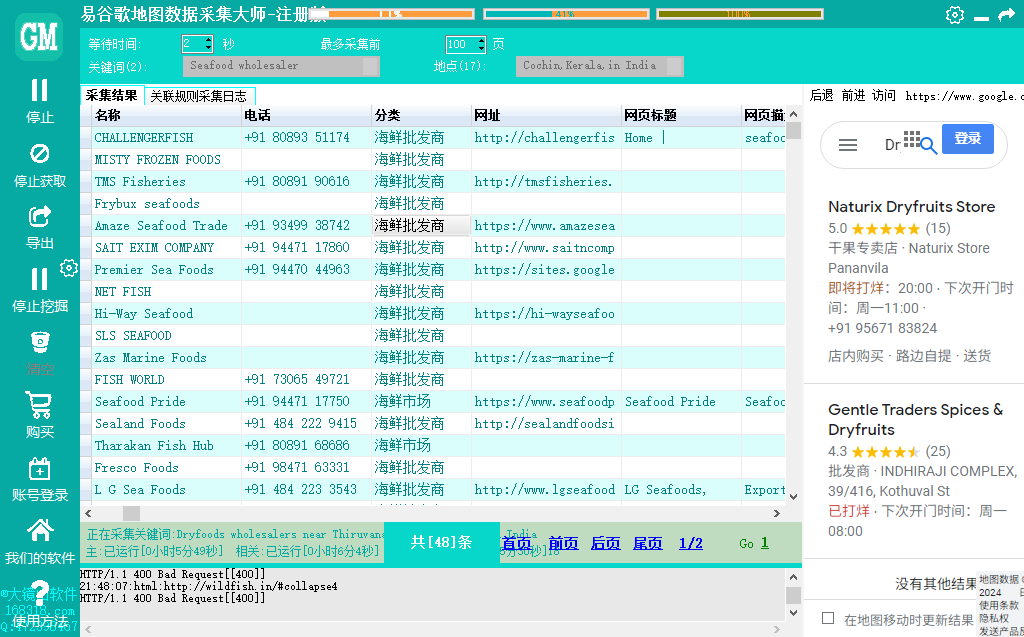Screen dimensions: 1024x637
Task: Increase the 最多采集前 page count
Action: point(482,40)
